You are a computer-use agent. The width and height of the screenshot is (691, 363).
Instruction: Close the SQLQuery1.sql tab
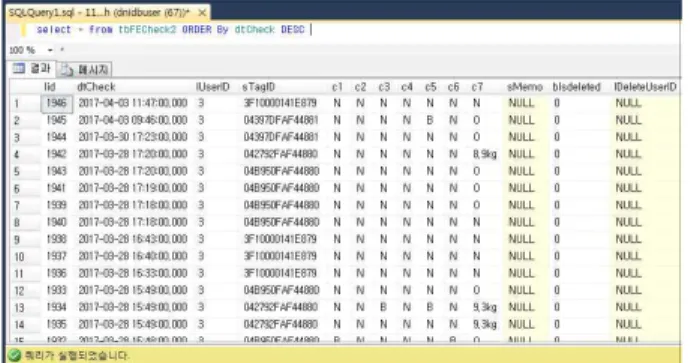pyautogui.click(x=202, y=13)
